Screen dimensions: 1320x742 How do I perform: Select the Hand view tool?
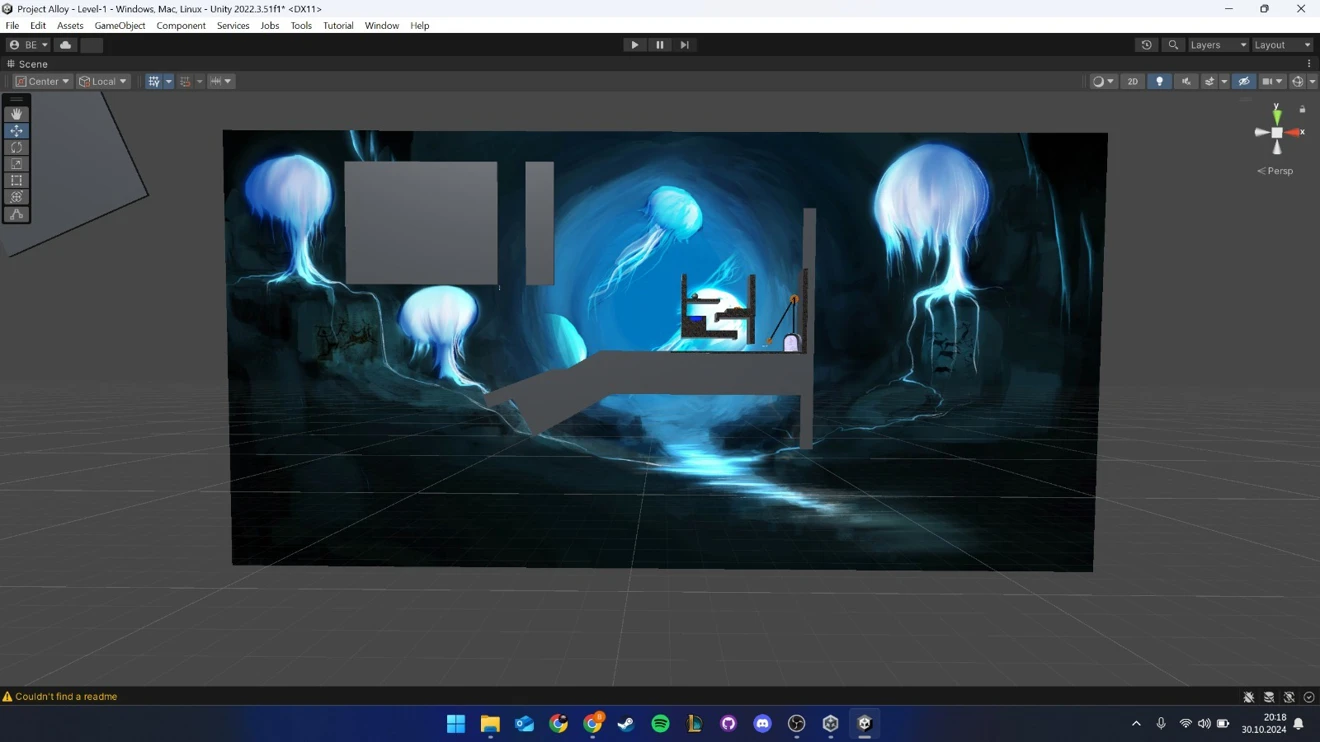point(16,114)
